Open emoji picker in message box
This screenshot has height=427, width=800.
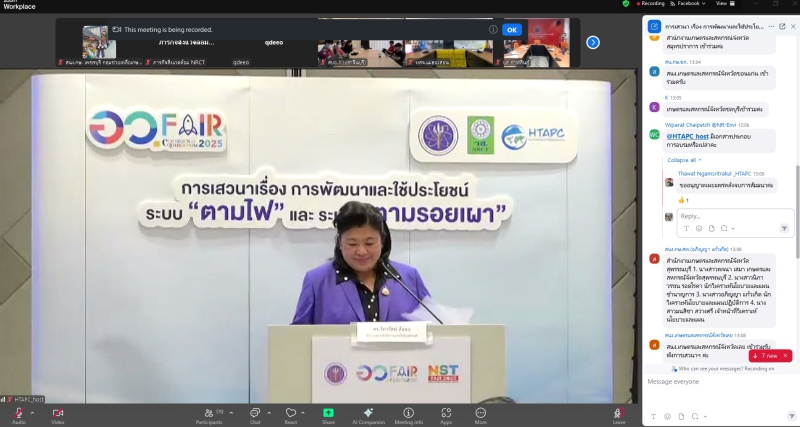click(x=667, y=416)
